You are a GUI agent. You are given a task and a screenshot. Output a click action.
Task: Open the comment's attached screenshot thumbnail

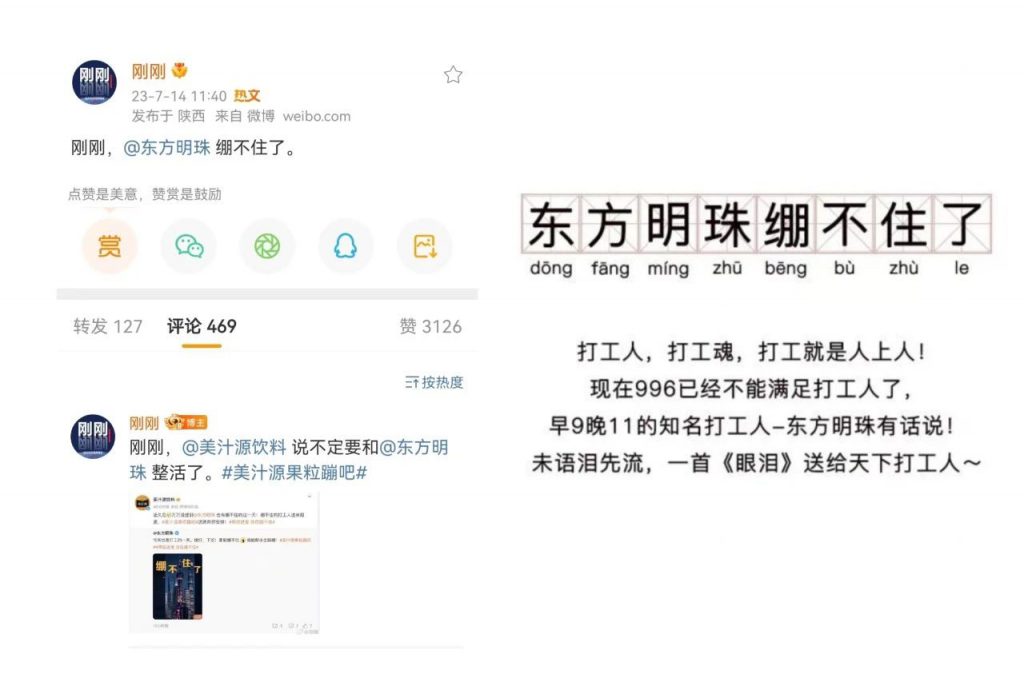224,563
